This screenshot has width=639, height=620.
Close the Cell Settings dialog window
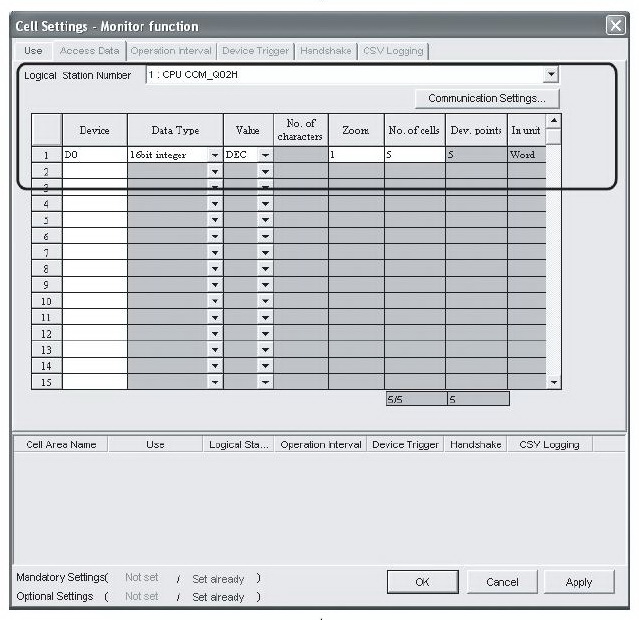(615, 26)
